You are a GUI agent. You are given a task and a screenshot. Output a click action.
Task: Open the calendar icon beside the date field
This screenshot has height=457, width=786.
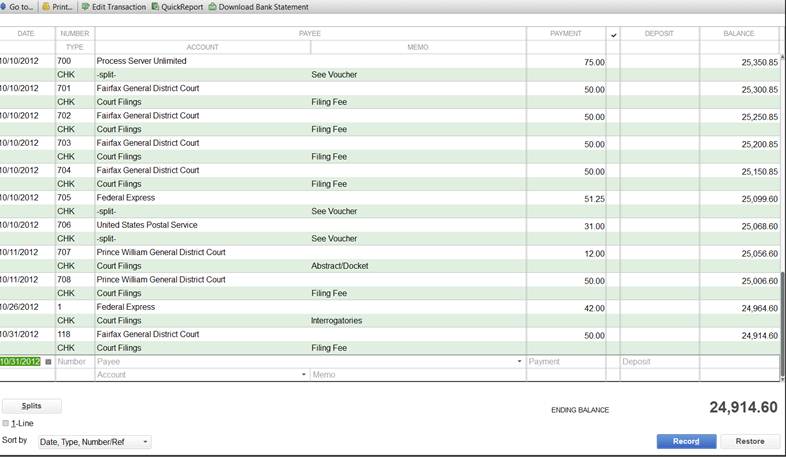tap(48, 362)
